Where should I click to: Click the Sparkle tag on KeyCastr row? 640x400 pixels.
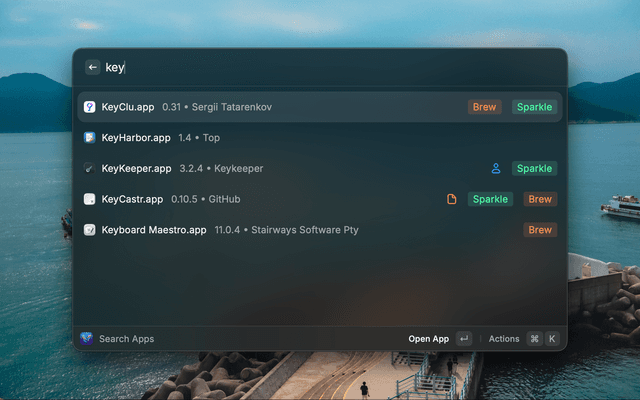[x=490, y=199]
